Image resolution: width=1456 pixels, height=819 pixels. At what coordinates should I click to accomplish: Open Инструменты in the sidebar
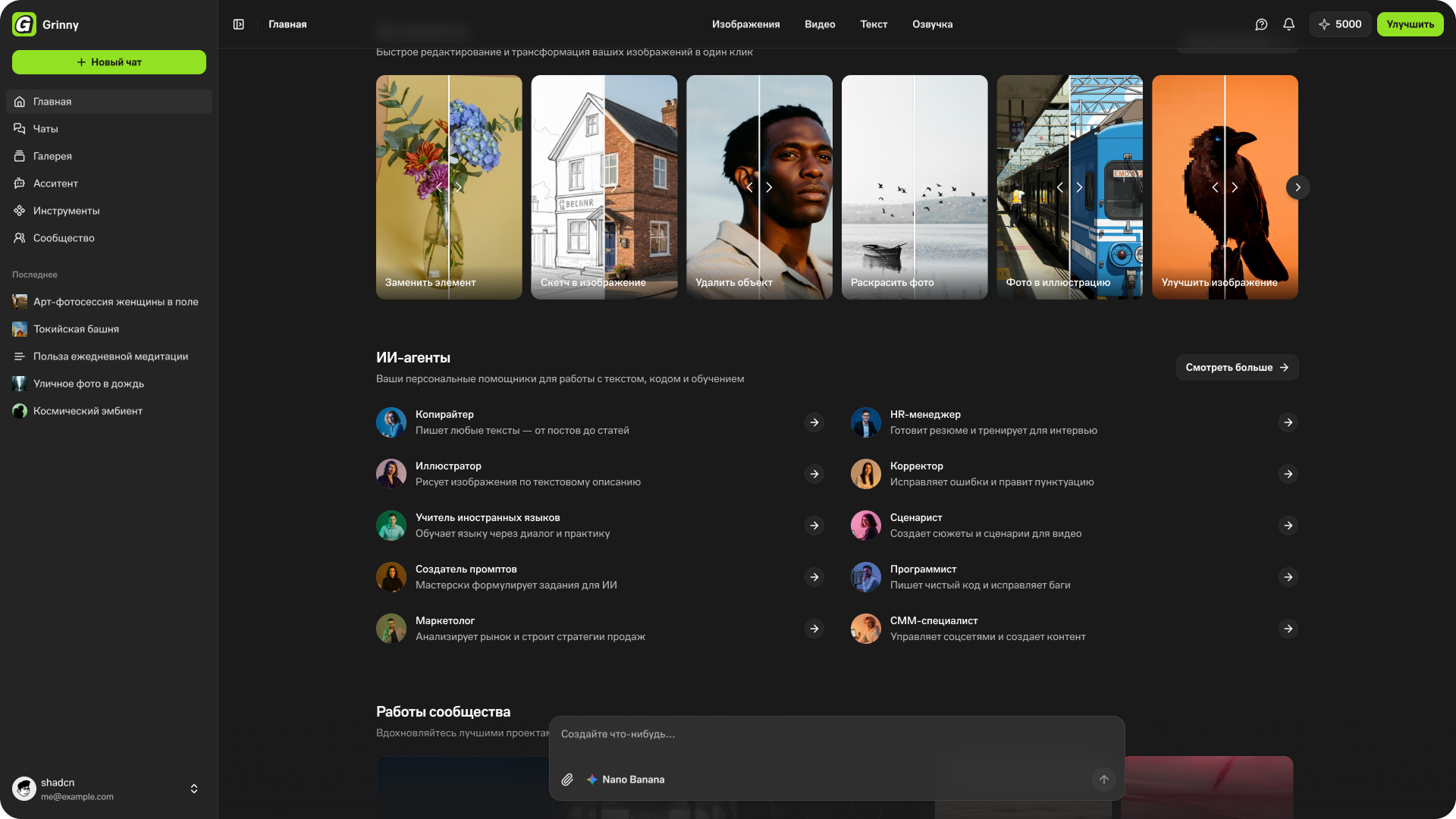pyautogui.click(x=66, y=211)
